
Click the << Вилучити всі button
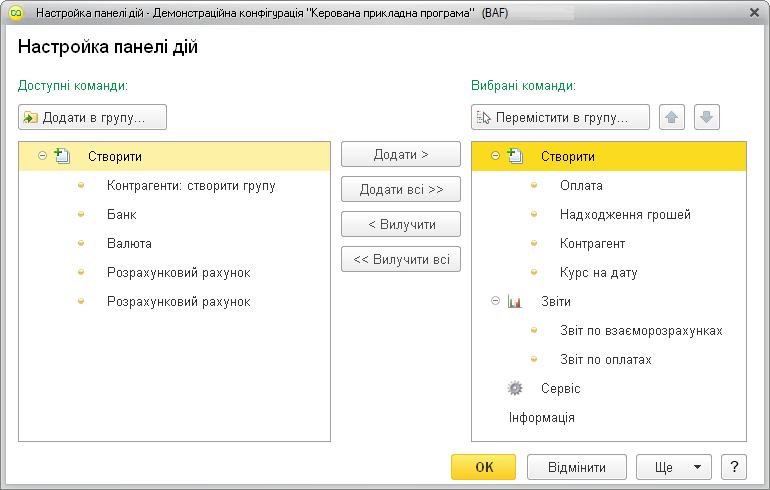tap(401, 259)
